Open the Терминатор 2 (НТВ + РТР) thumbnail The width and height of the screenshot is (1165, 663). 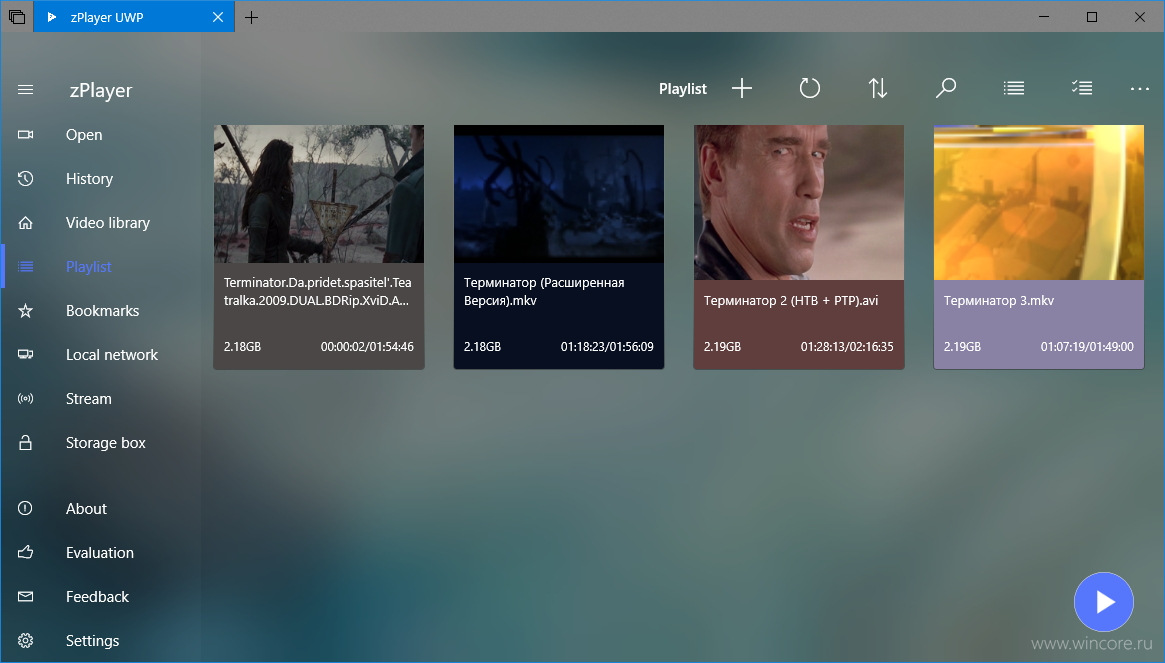point(799,202)
